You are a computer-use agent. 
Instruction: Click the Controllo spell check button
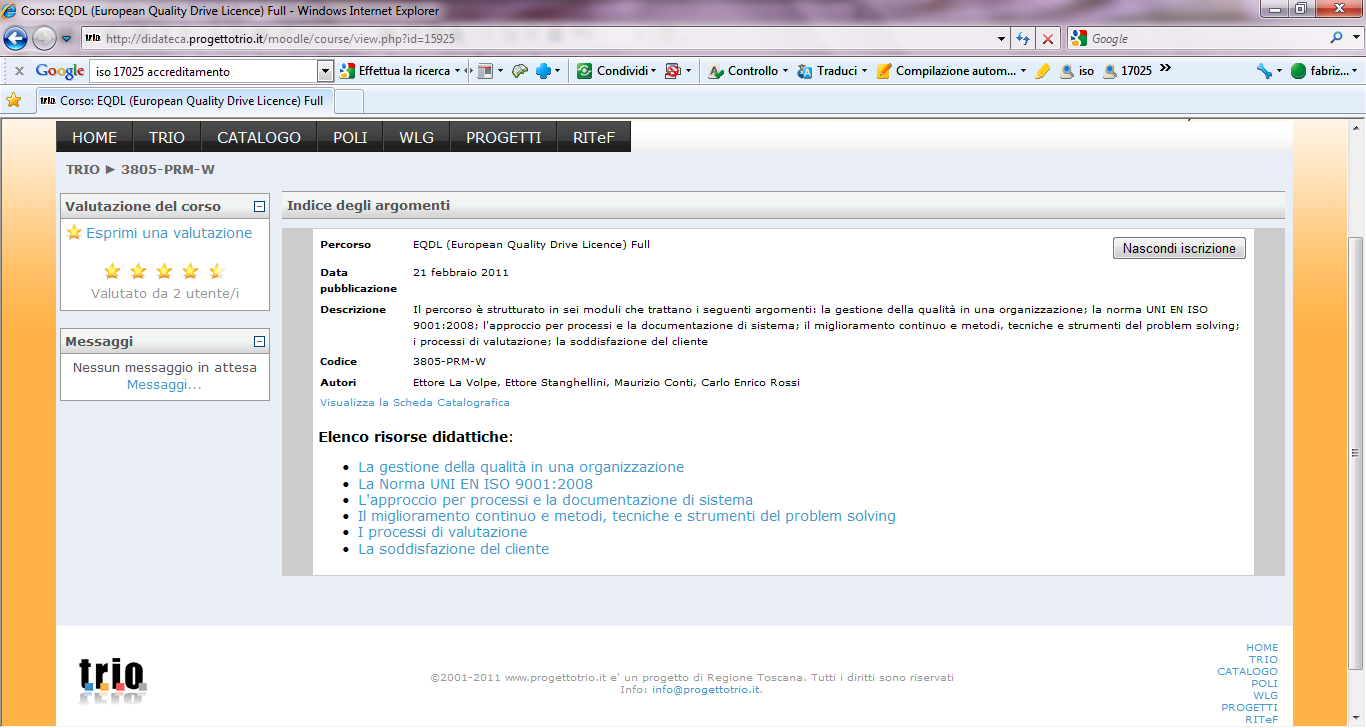click(x=742, y=71)
